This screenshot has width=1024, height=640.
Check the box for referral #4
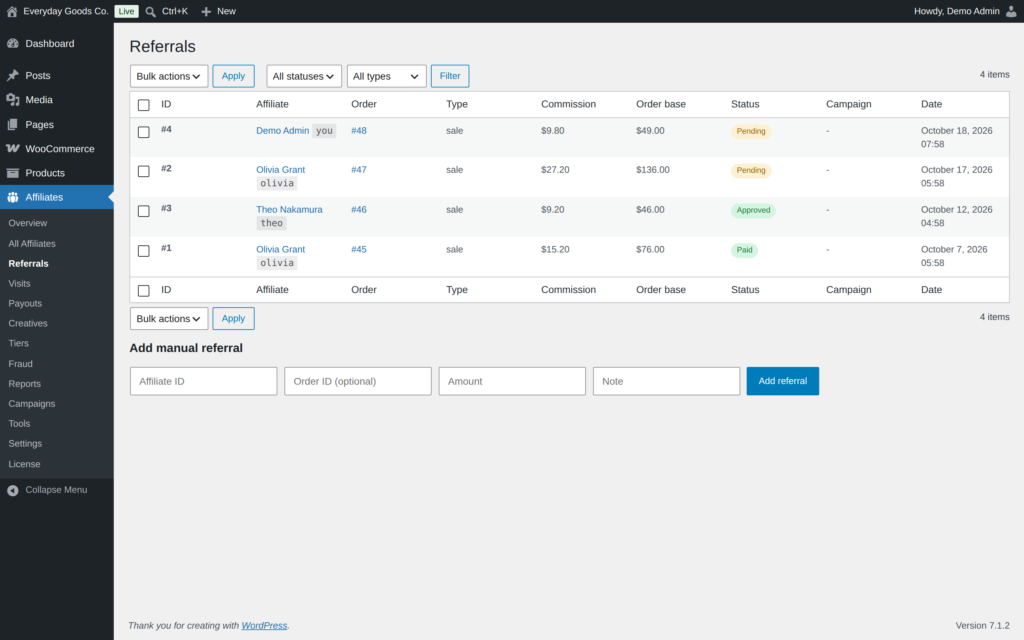(144, 132)
